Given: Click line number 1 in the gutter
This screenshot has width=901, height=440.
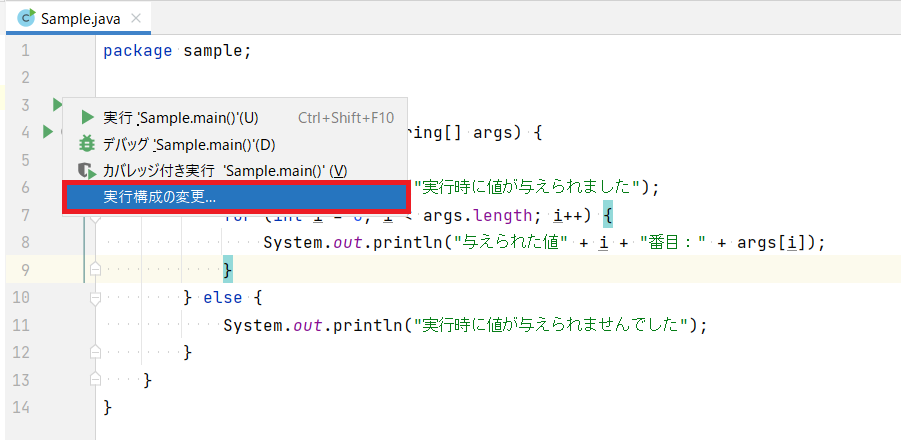Looking at the screenshot, I should [x=25, y=51].
